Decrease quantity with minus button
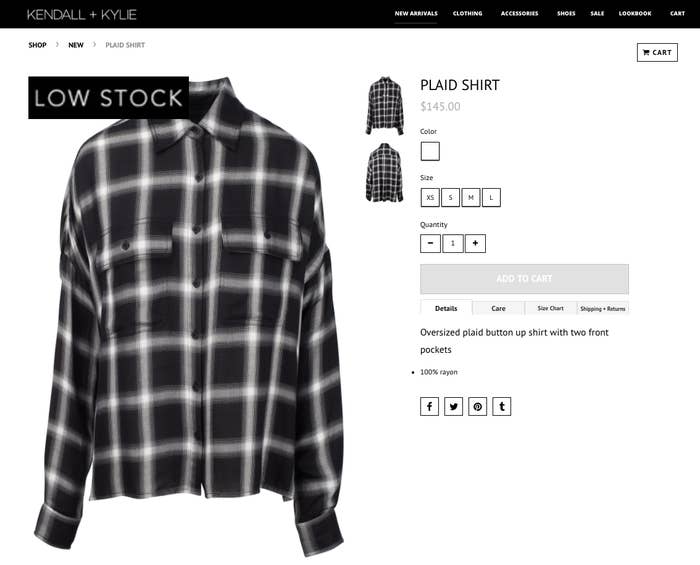 coord(430,243)
